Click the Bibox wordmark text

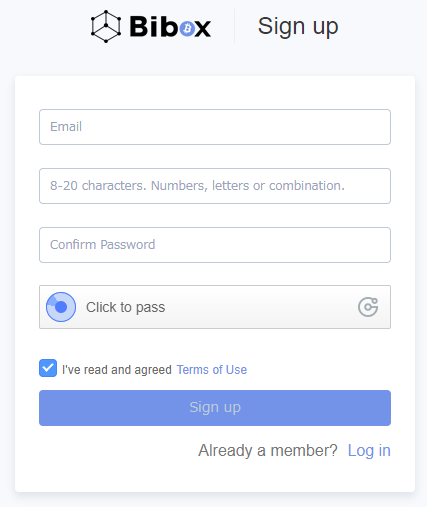[170, 26]
